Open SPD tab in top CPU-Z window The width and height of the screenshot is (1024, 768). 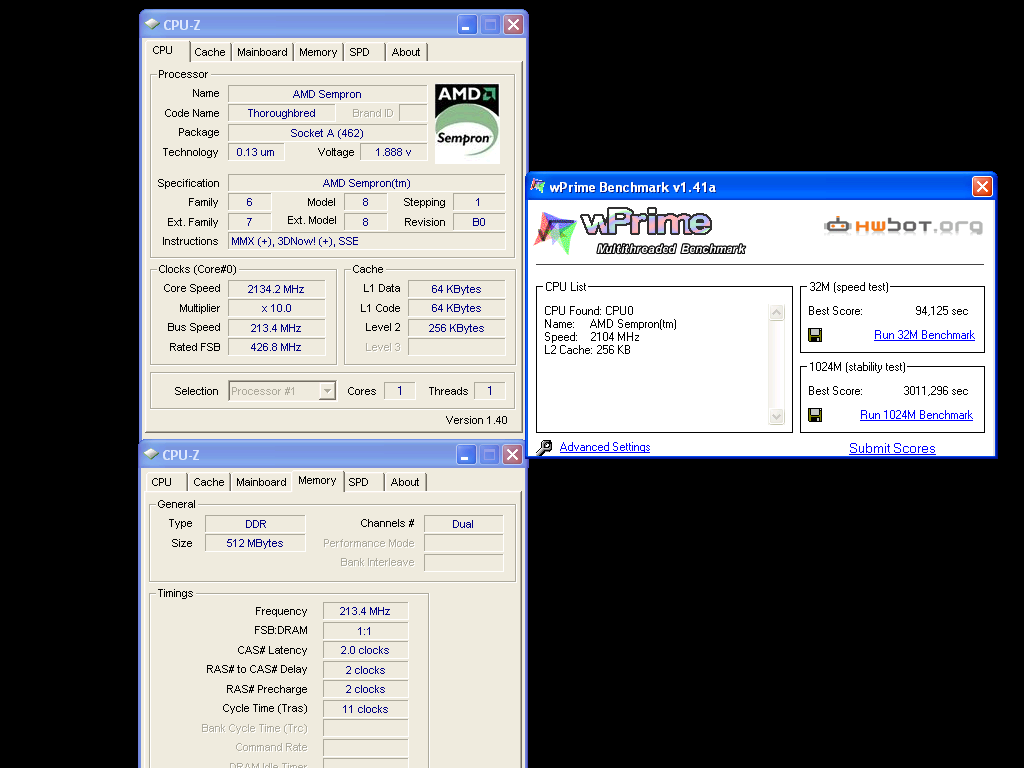pos(359,52)
